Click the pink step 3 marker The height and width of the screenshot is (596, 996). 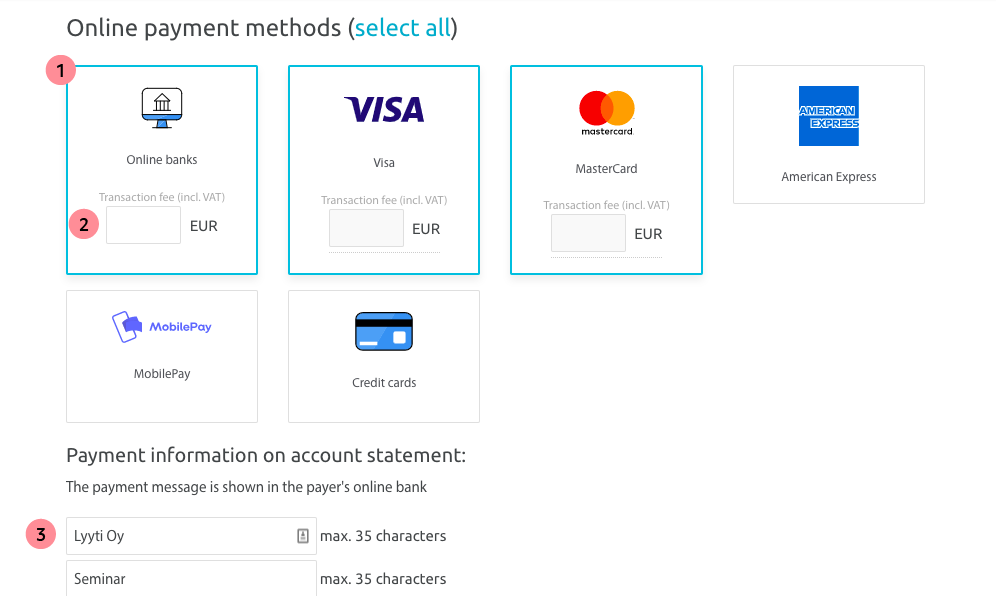point(41,534)
